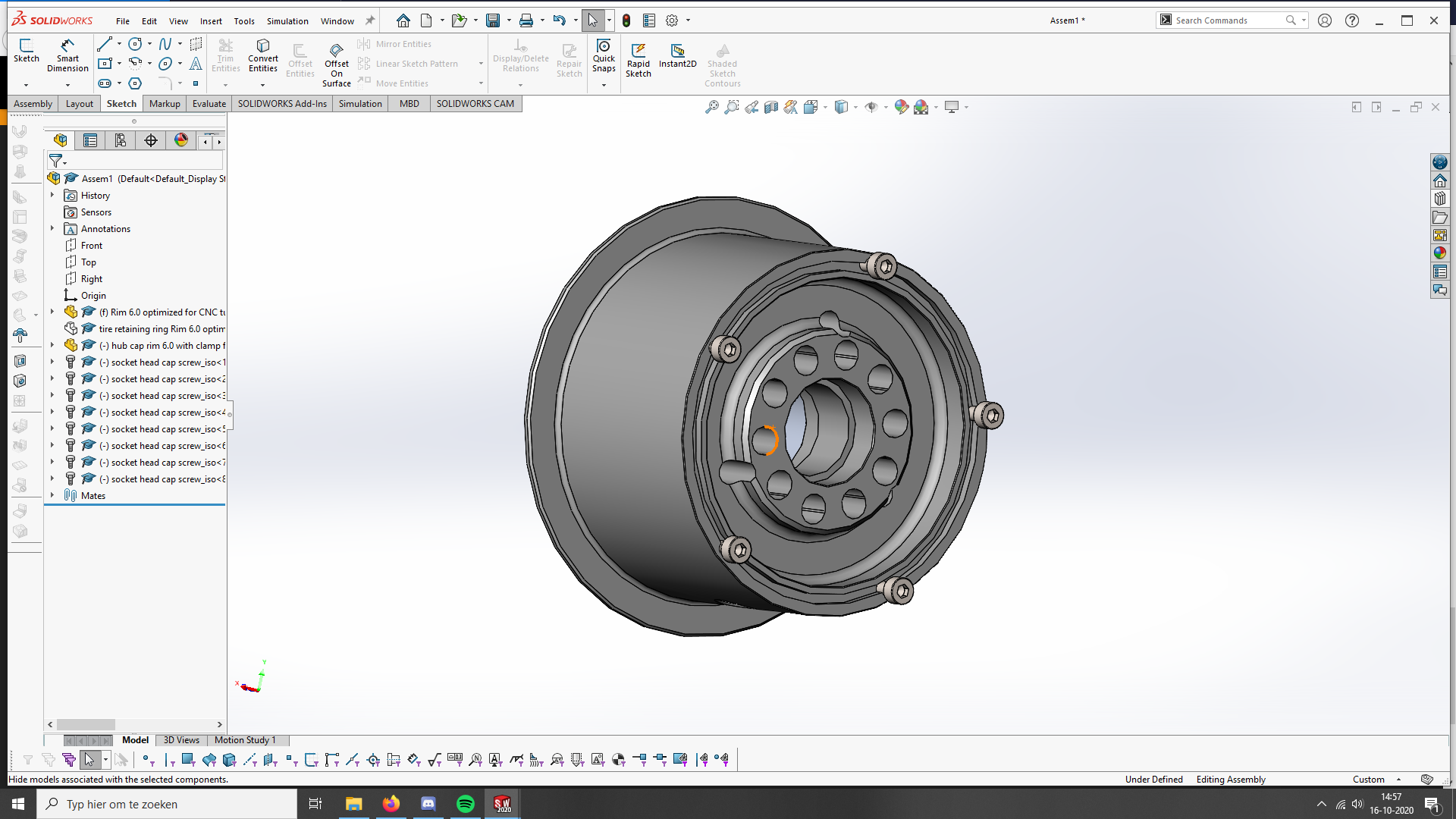This screenshot has height=819, width=1456.
Task: Click the Save toolbar icon
Action: click(493, 20)
